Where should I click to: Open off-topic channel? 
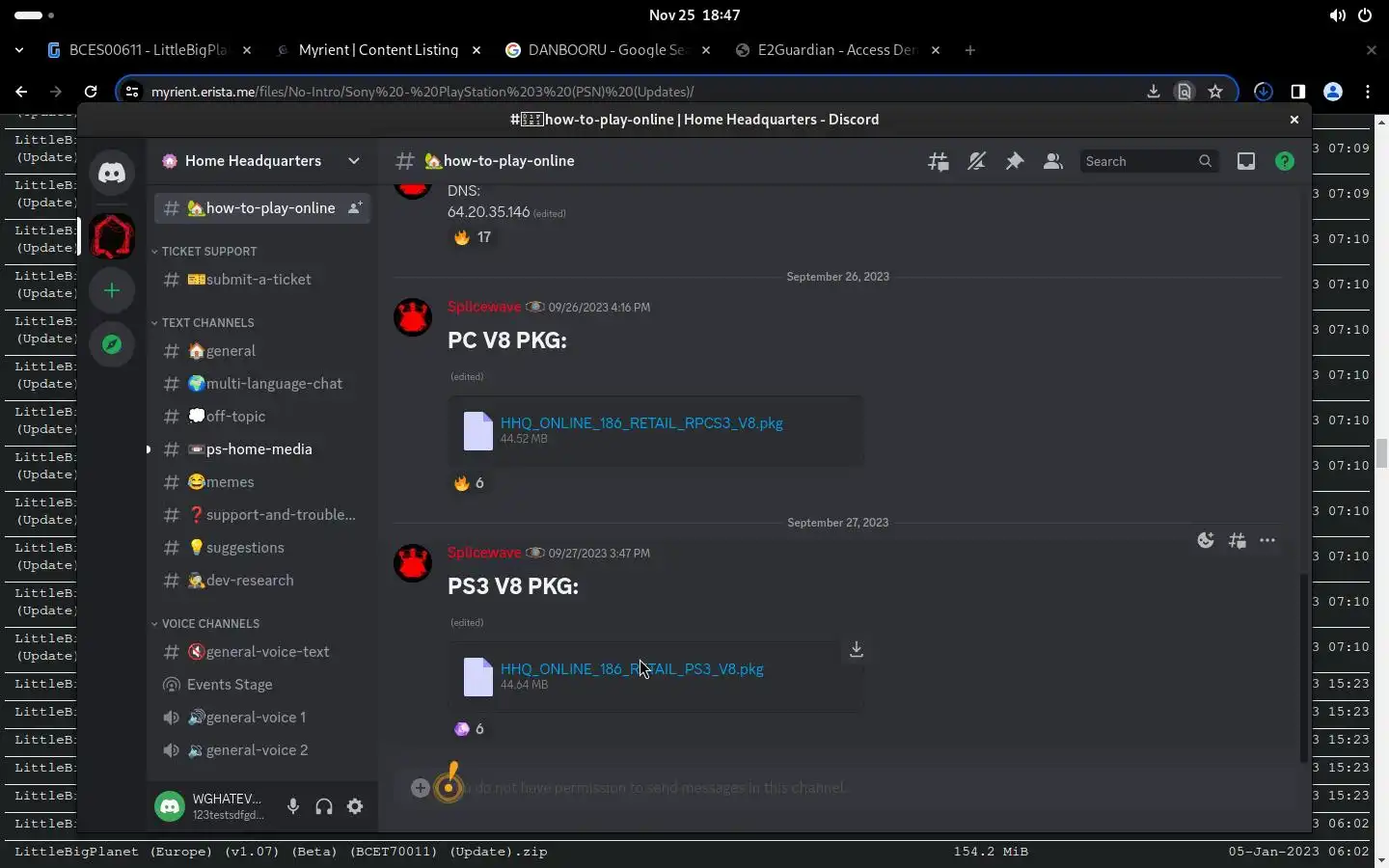[x=261, y=417]
